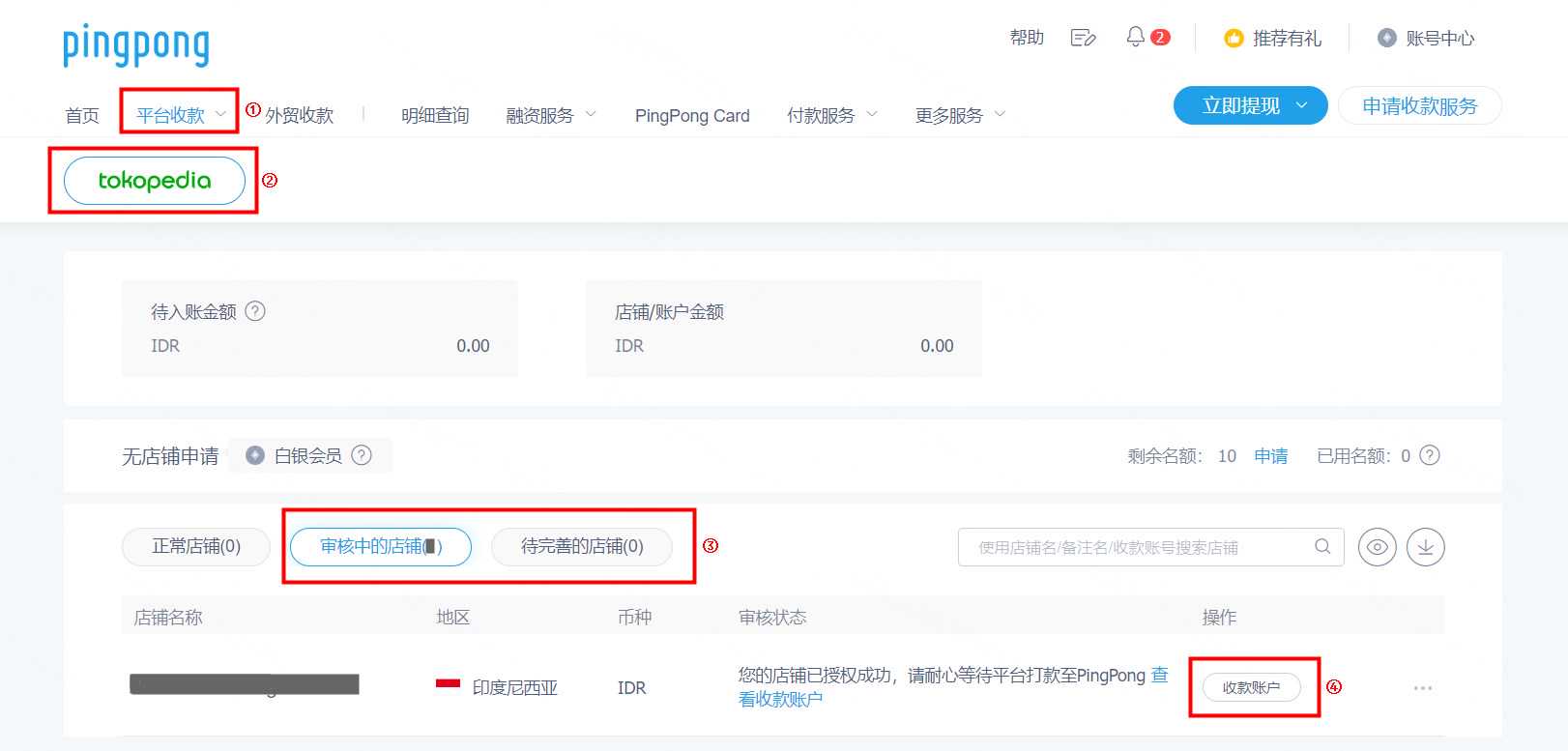Open the three-dot more options menu
This screenshot has width=1568, height=751.
coord(1423,688)
